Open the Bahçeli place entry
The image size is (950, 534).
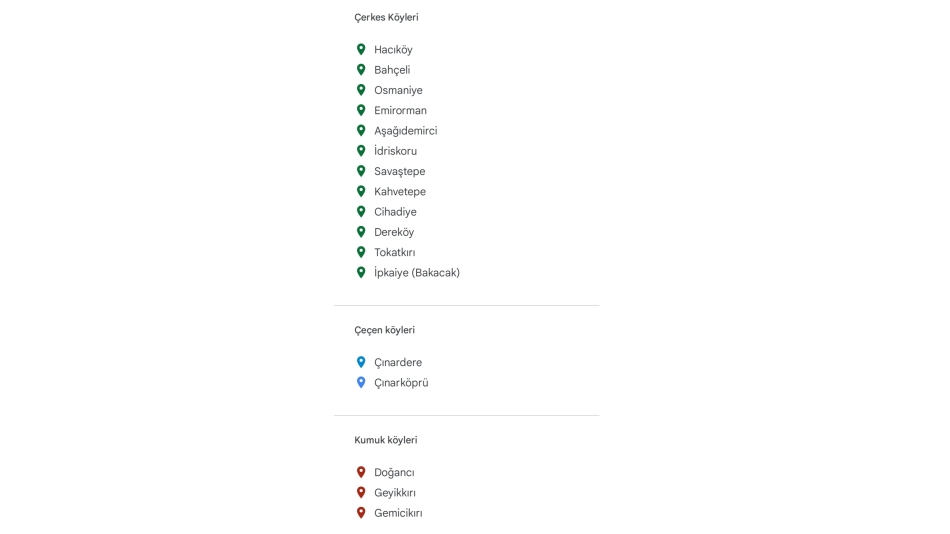pos(392,70)
